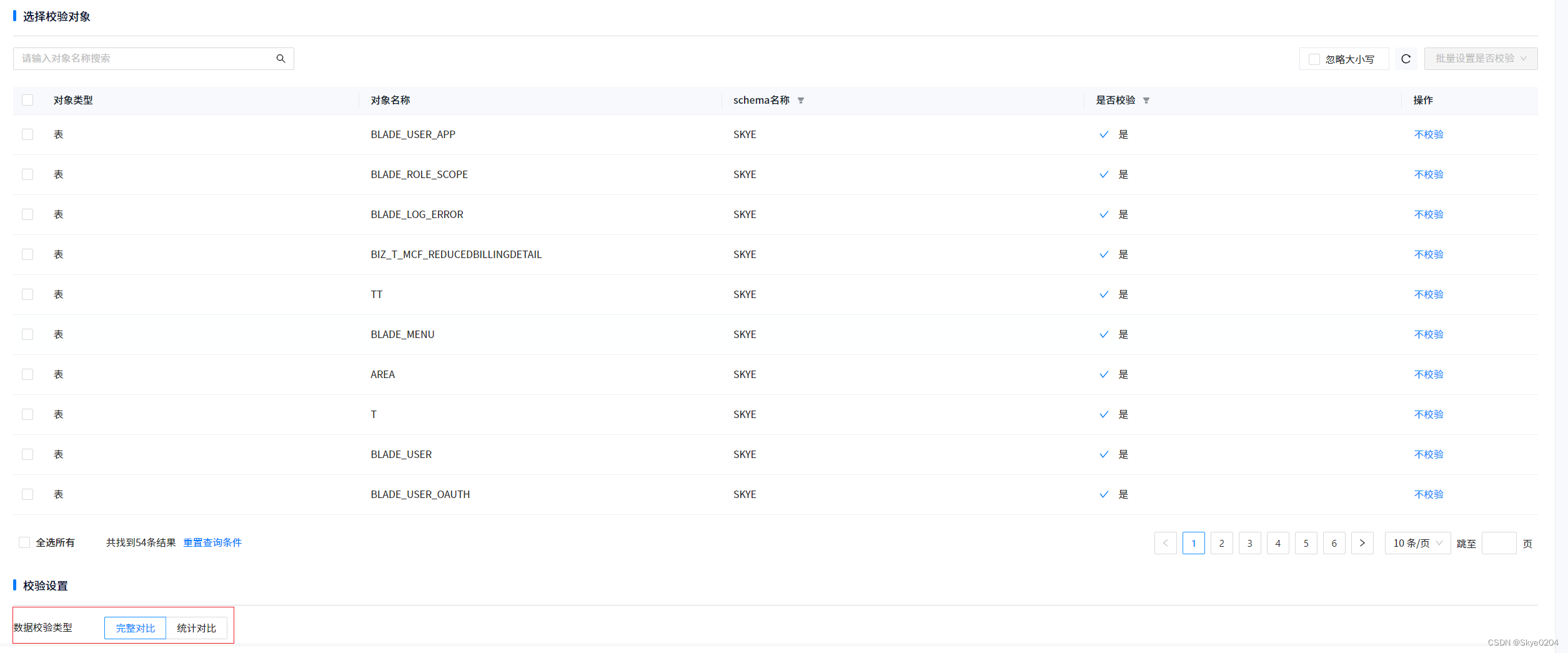
Task: Tick the header select-all checkbox
Action: tap(27, 100)
